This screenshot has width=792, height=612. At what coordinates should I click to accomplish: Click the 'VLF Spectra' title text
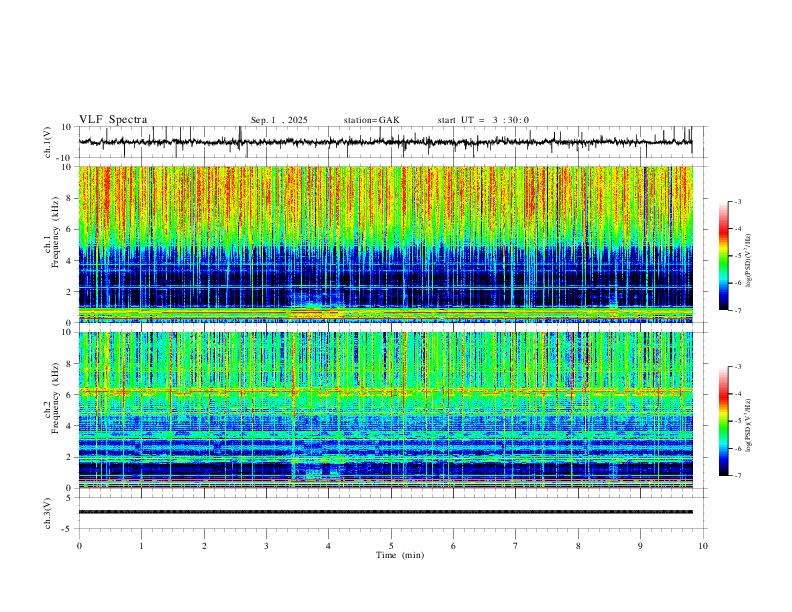pyautogui.click(x=113, y=120)
